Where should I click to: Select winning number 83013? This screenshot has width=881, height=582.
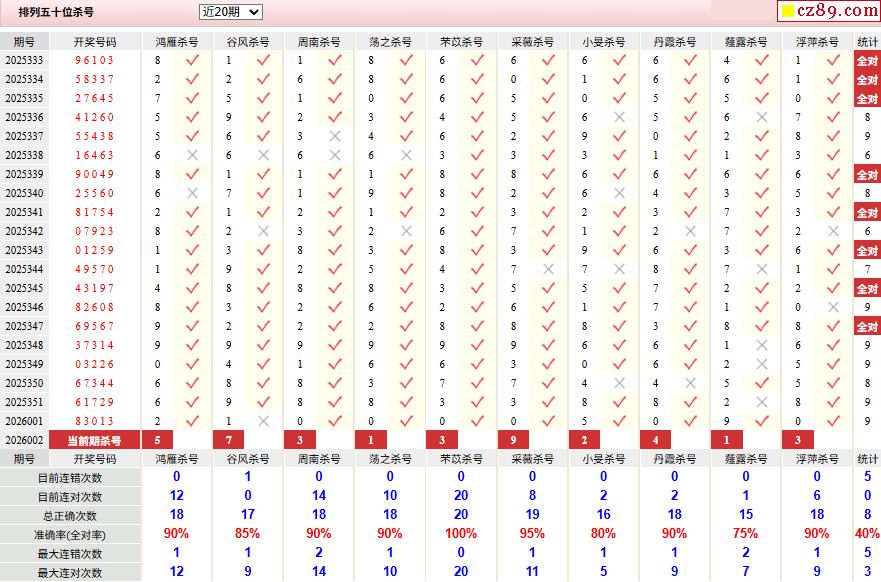pos(94,421)
